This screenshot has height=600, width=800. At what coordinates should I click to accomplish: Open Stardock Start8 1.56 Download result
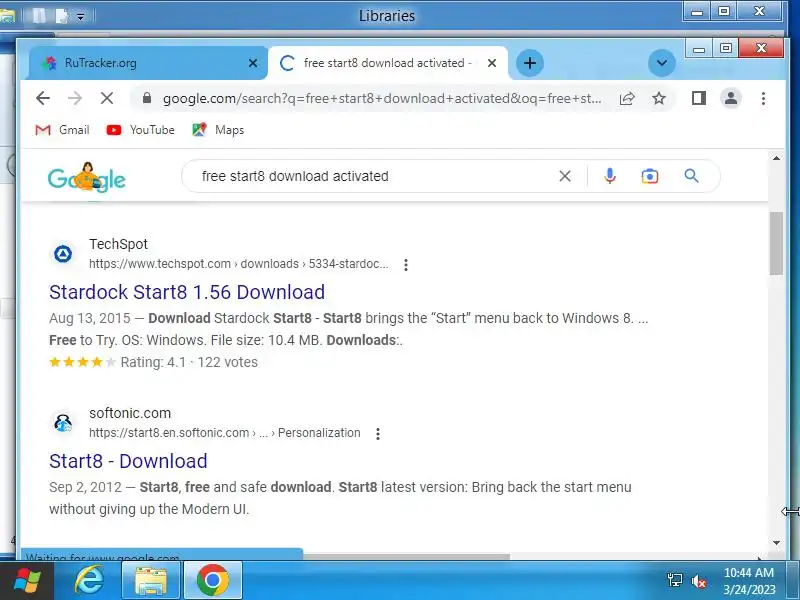(187, 292)
